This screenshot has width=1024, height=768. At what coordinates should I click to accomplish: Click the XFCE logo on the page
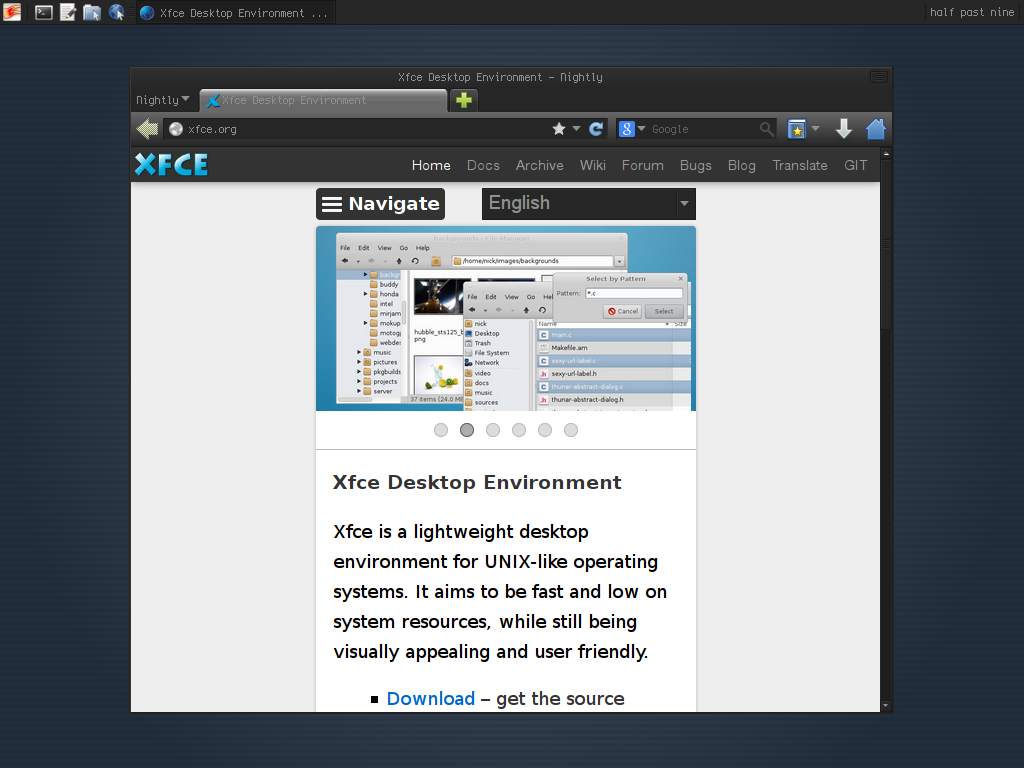coord(171,165)
